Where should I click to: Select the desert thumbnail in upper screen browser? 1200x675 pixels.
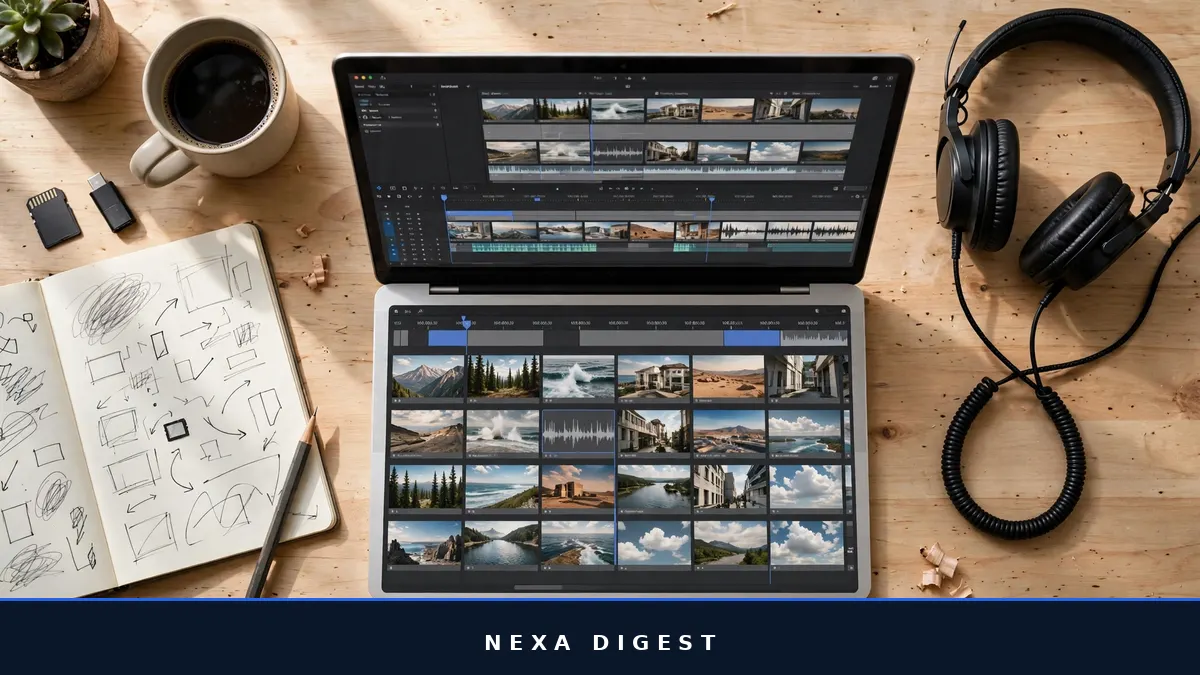point(727,109)
